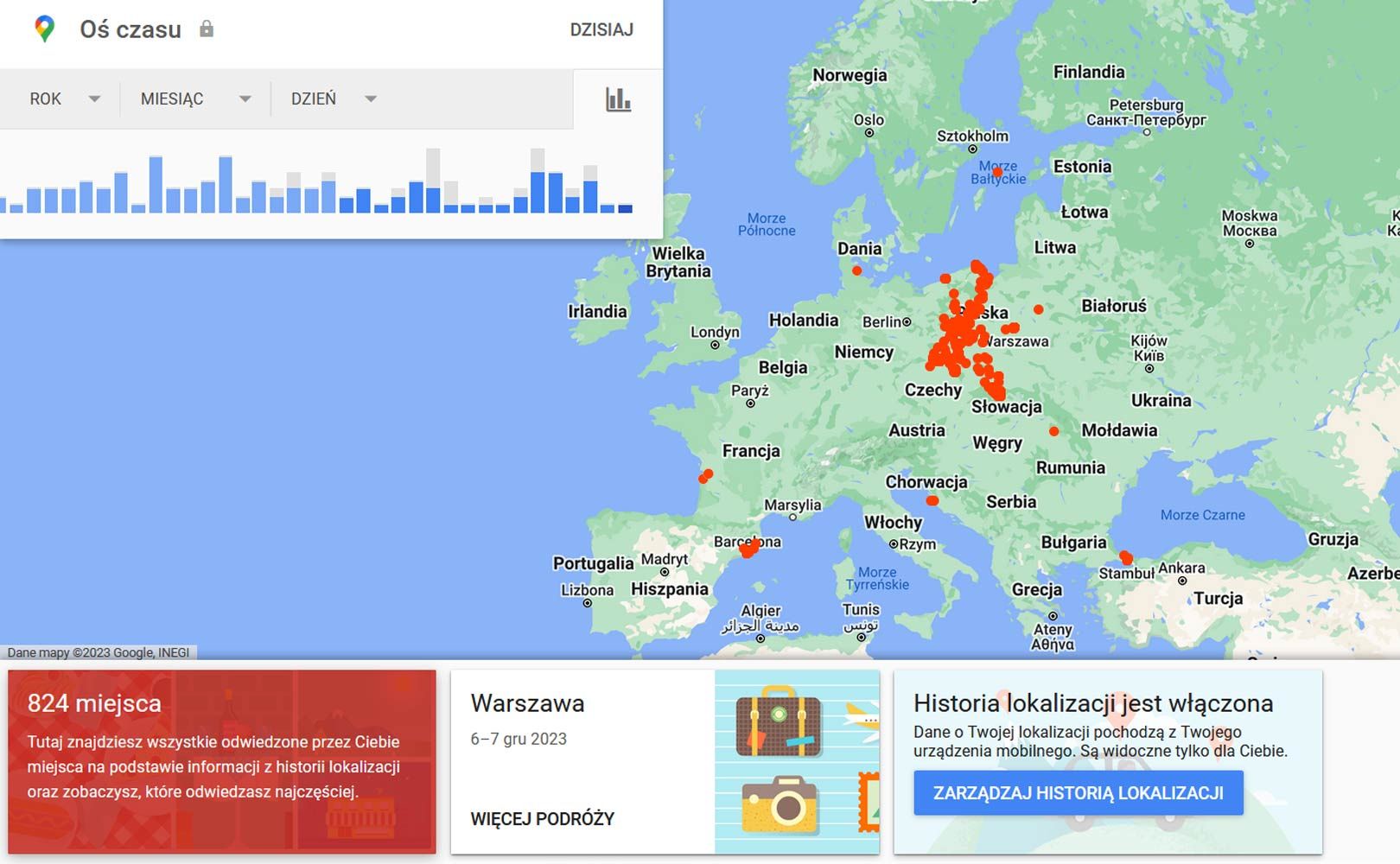Screen dimensions: 1400x864
Task: Click the Grecja country label
Action: 1037,589
